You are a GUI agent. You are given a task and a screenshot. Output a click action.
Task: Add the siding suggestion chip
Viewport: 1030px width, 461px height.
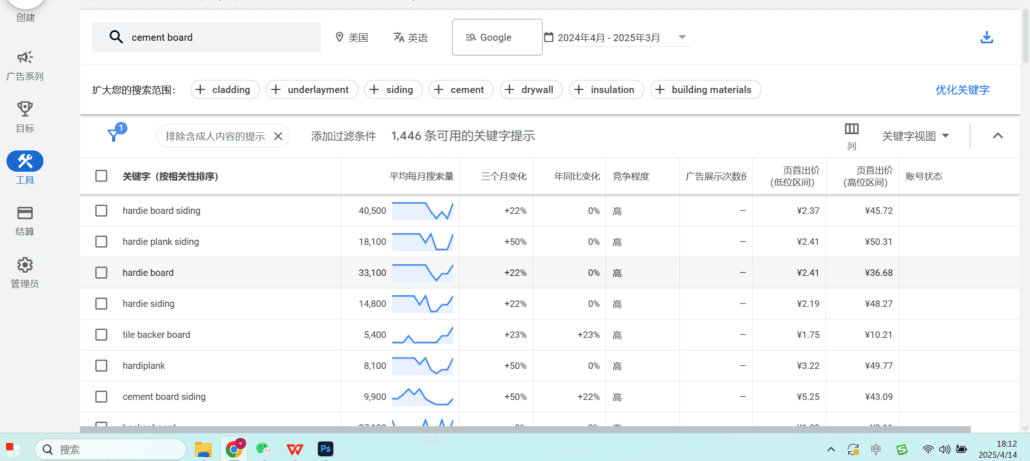[x=393, y=90]
